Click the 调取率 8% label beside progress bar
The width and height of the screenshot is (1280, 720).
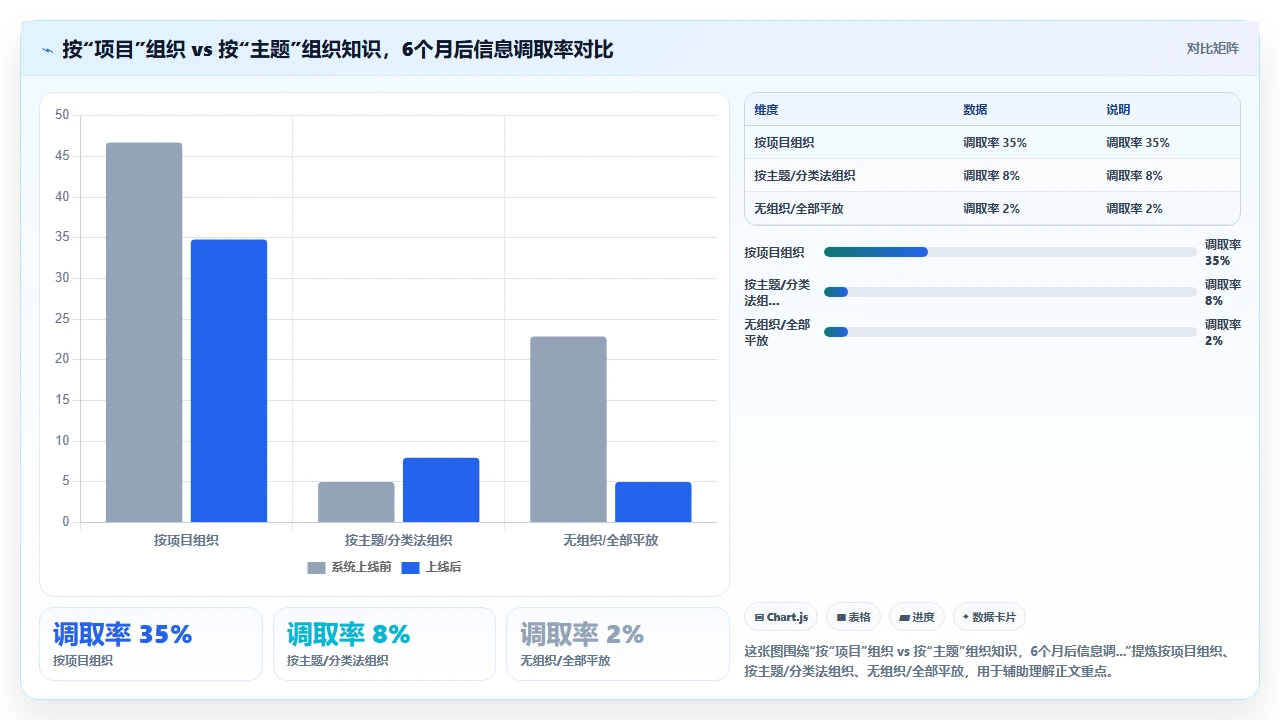[x=1223, y=292]
